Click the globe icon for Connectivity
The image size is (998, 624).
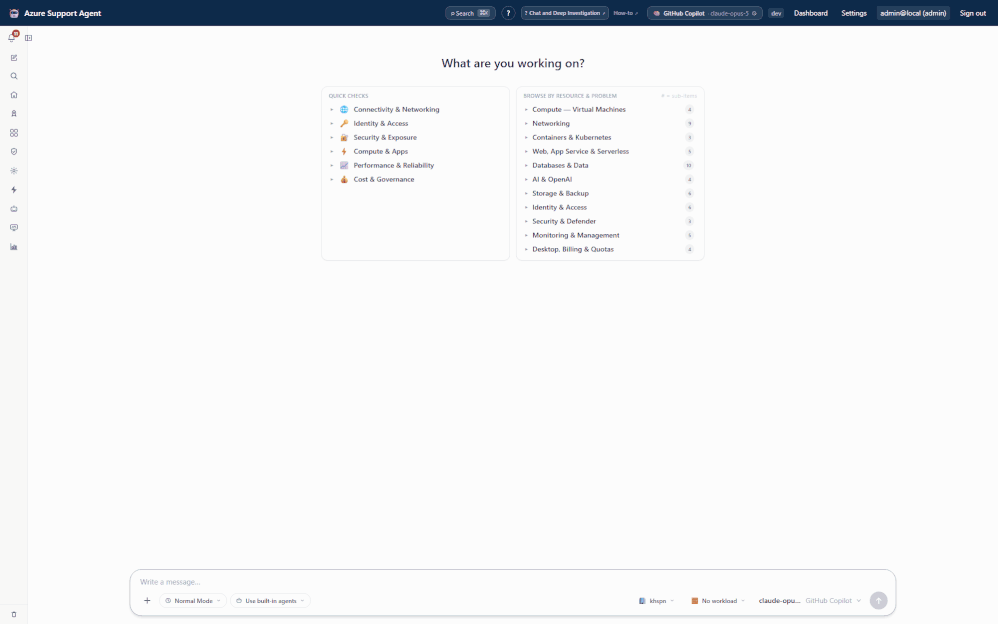click(x=344, y=110)
